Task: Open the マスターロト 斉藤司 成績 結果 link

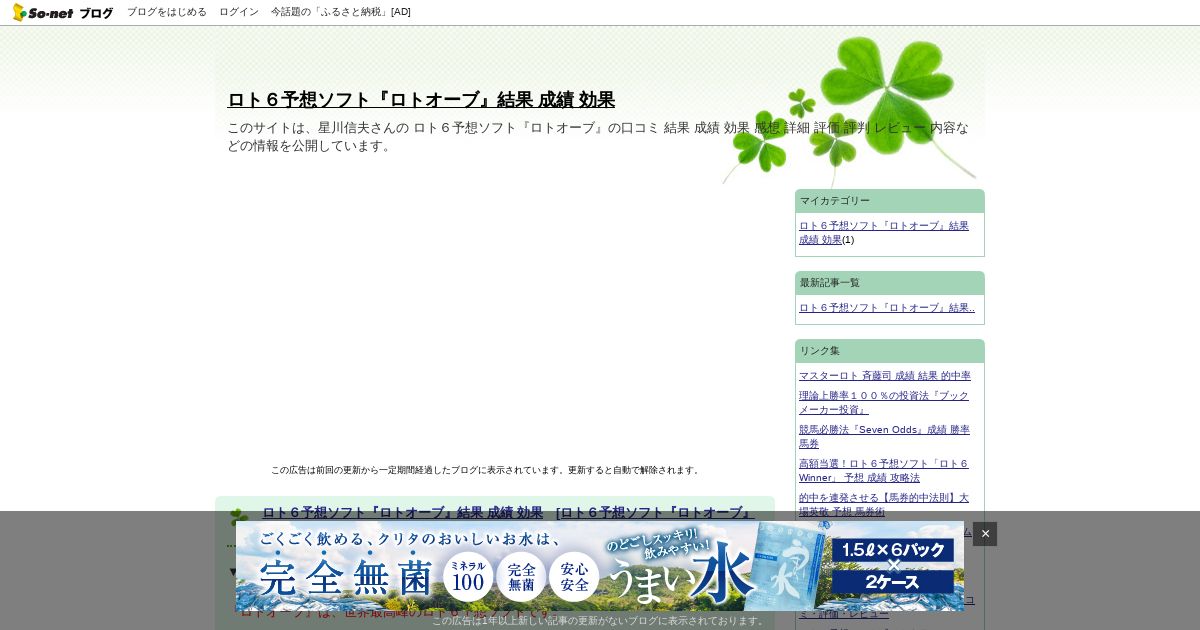Action: point(885,376)
